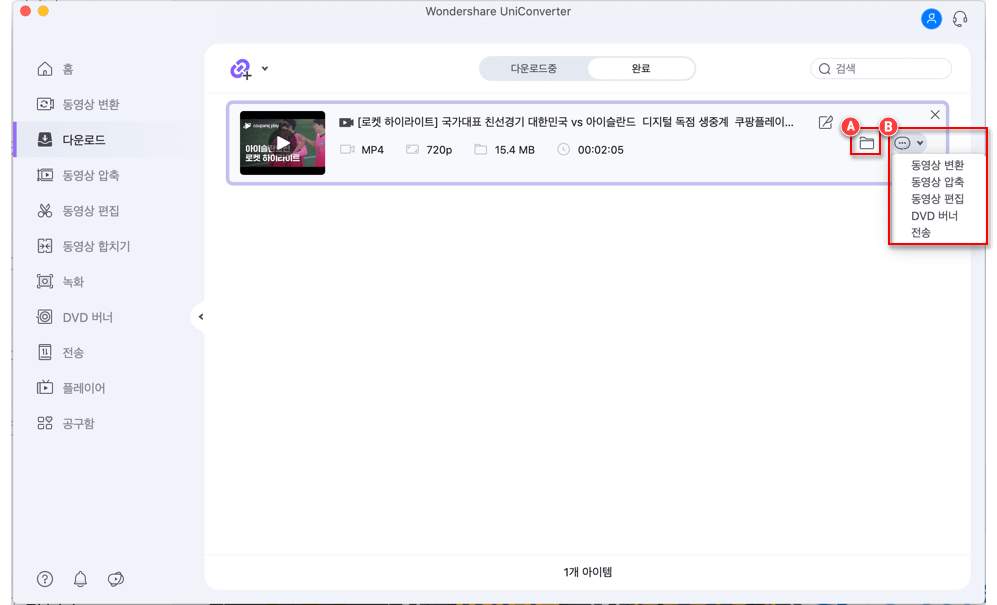Open the user account icon
This screenshot has width=997, height=605.
[931, 19]
